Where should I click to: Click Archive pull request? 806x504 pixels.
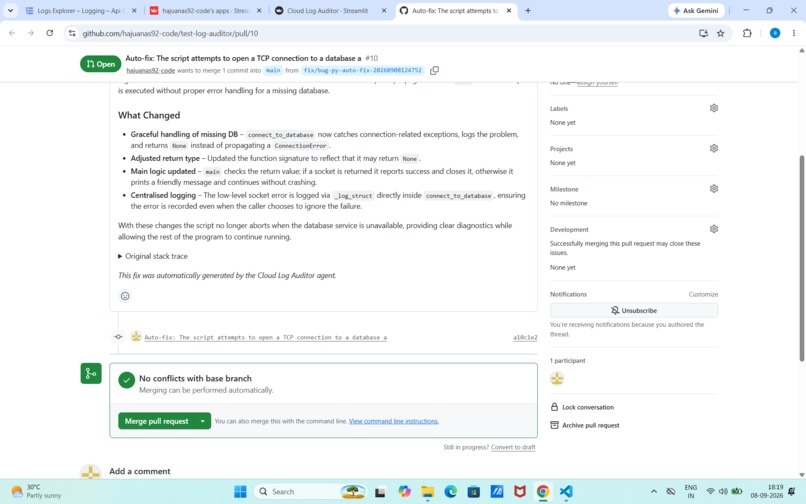584,425
